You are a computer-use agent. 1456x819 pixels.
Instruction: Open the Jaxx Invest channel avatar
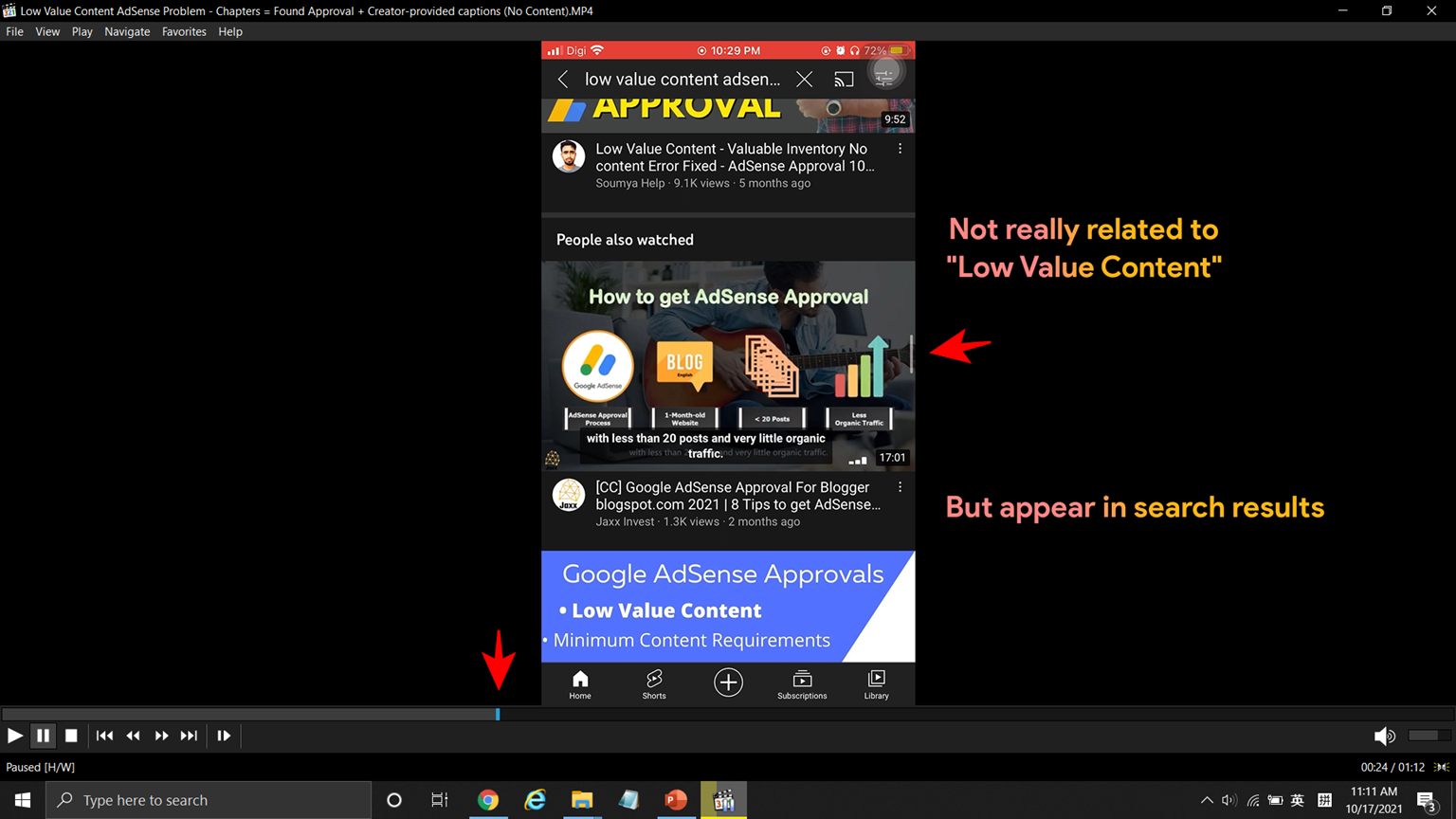pos(569,495)
